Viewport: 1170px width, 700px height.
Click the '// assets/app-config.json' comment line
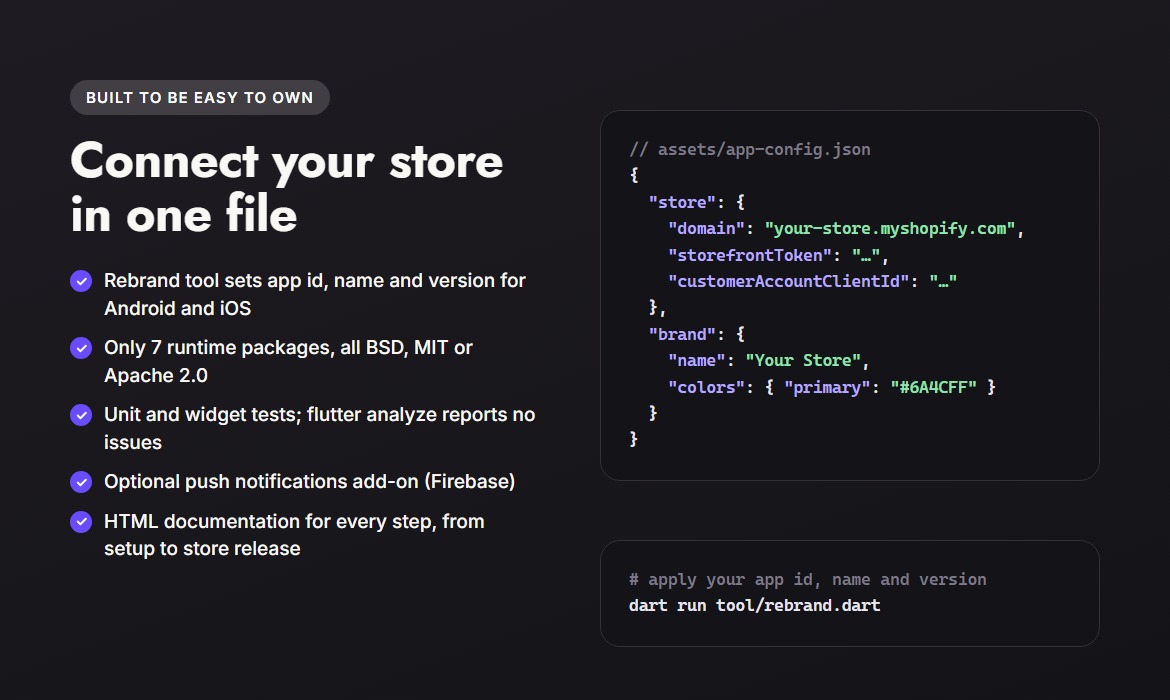[x=750, y=149]
